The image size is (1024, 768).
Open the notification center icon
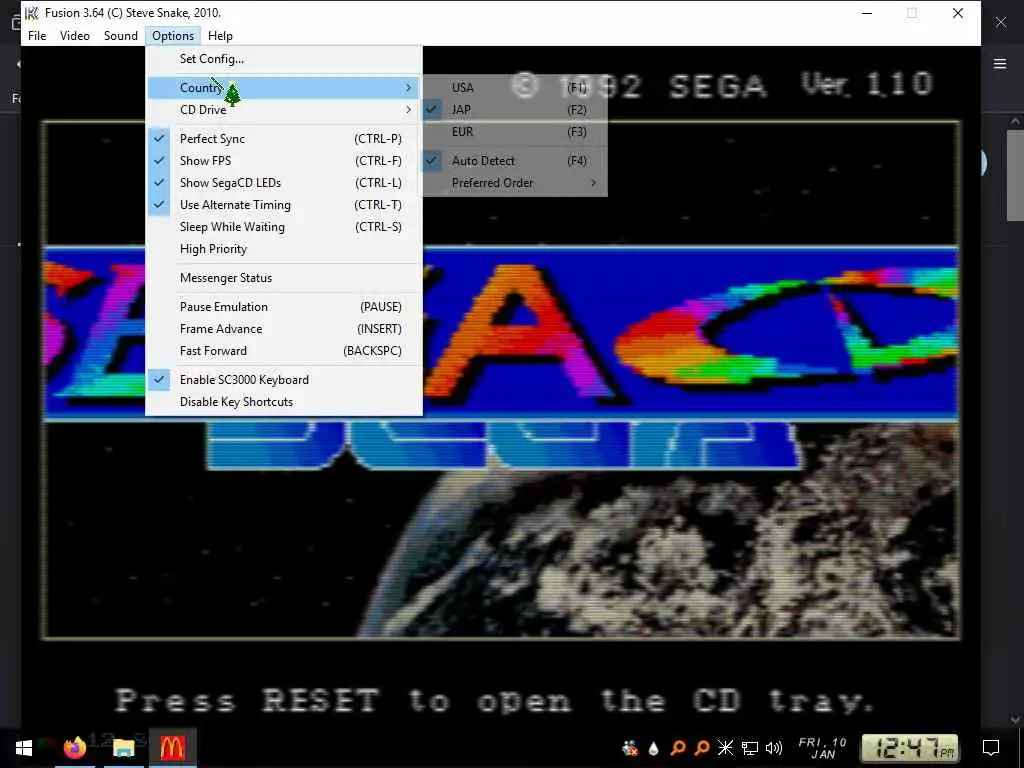pyautogui.click(x=991, y=748)
